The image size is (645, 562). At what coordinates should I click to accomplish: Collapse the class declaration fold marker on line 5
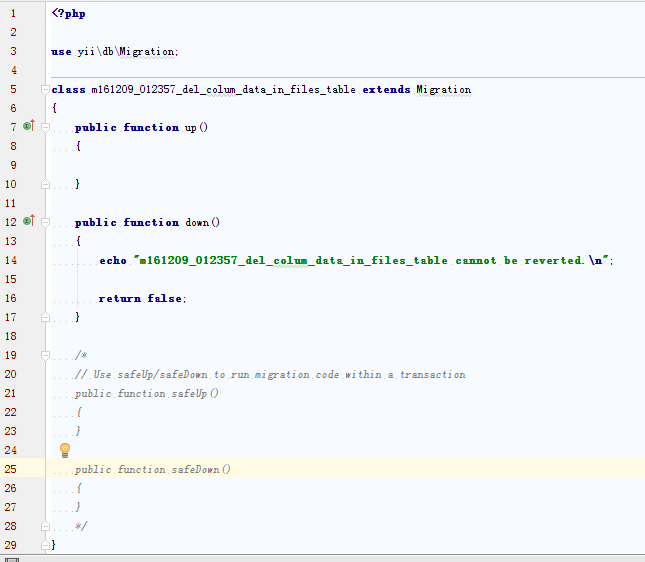click(x=45, y=89)
